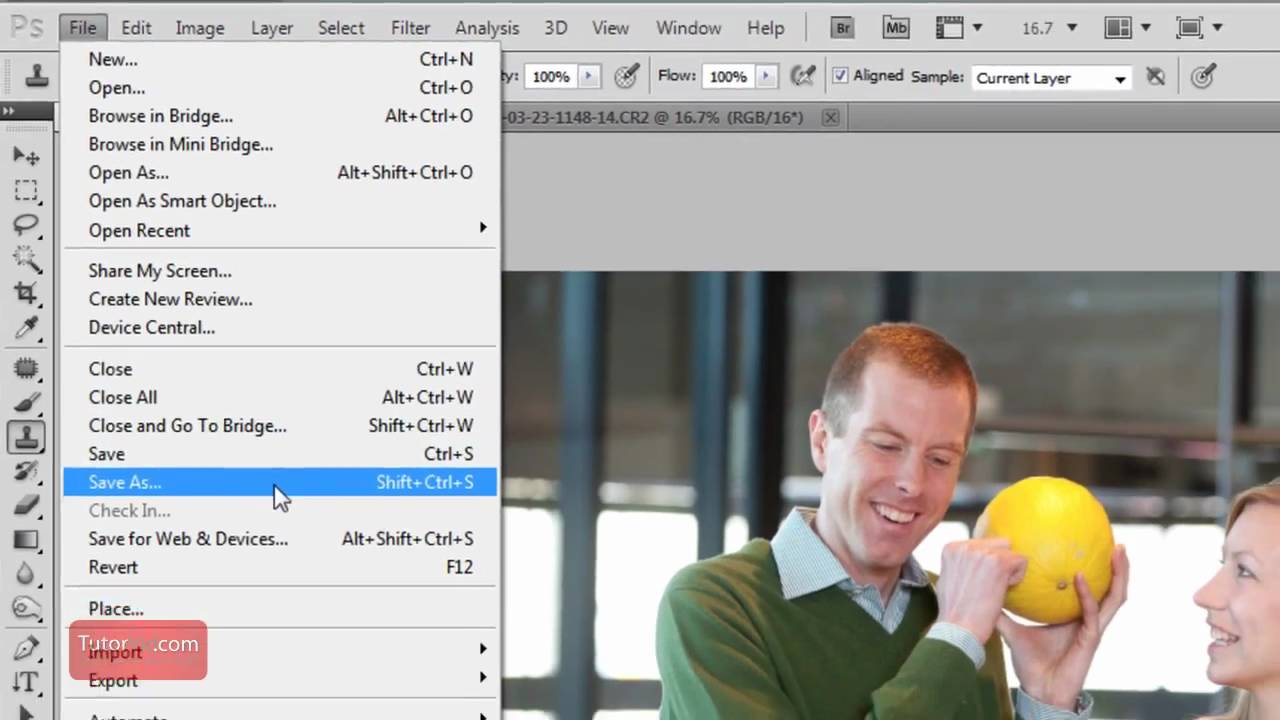Select the History Brush tool

click(26, 471)
